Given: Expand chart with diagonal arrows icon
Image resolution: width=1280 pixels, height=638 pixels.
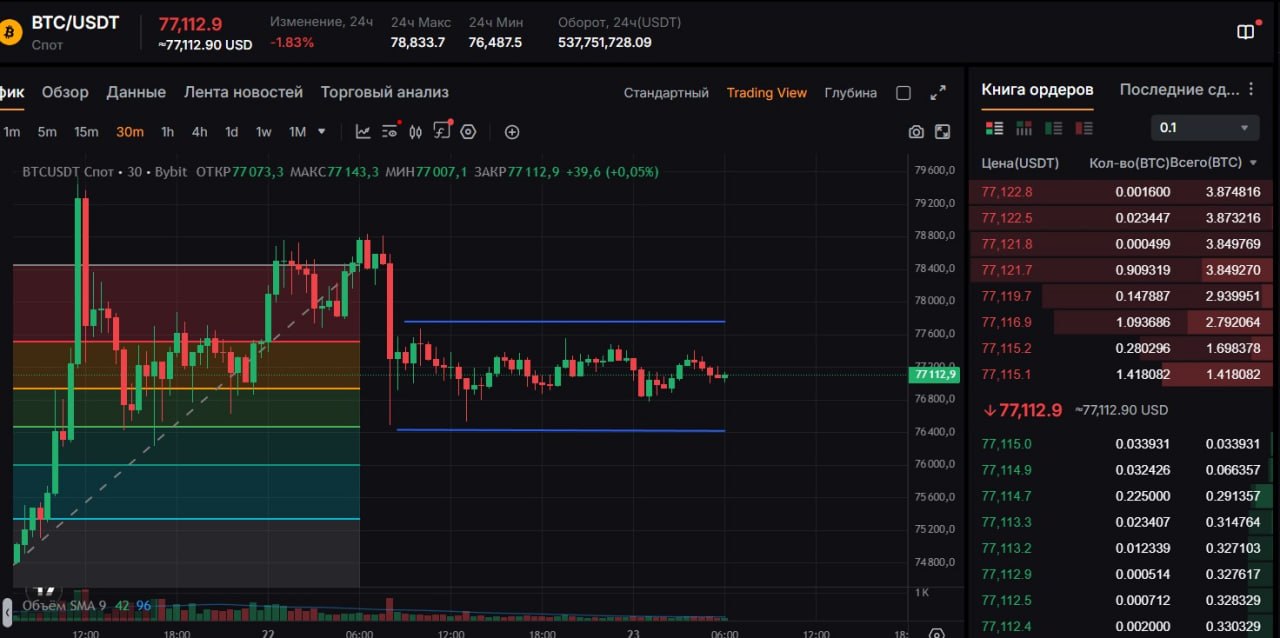Looking at the screenshot, I should coord(938,93).
